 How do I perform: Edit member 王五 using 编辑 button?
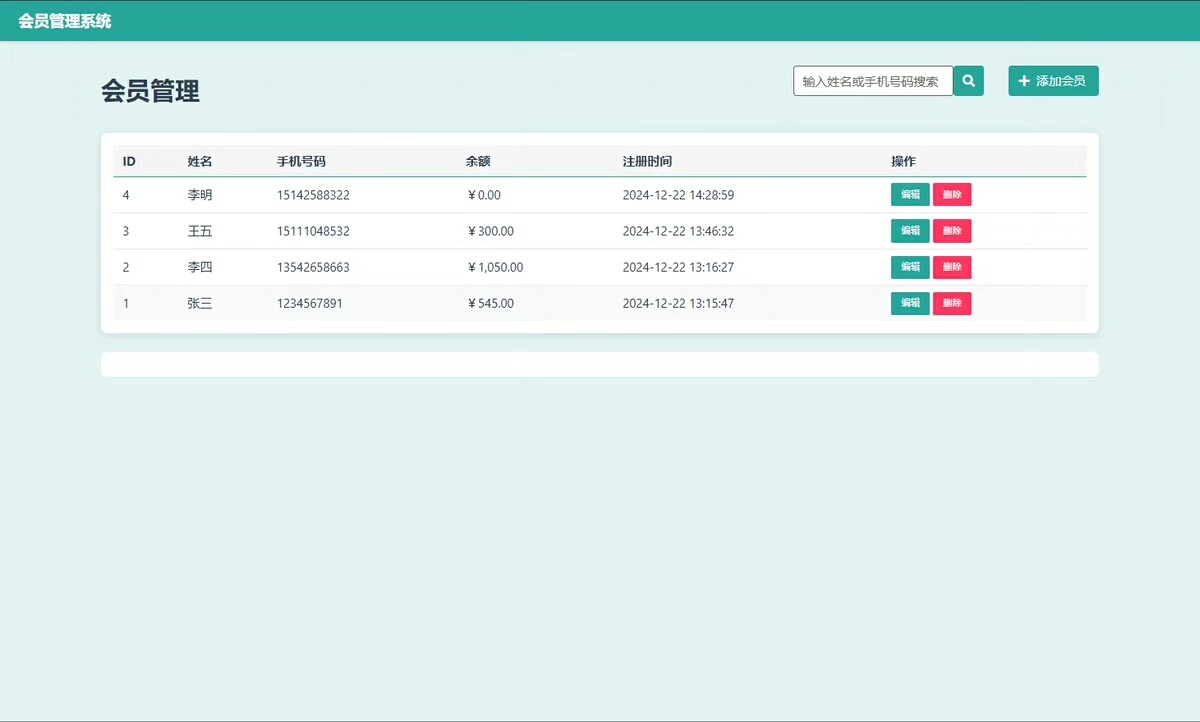coord(910,231)
